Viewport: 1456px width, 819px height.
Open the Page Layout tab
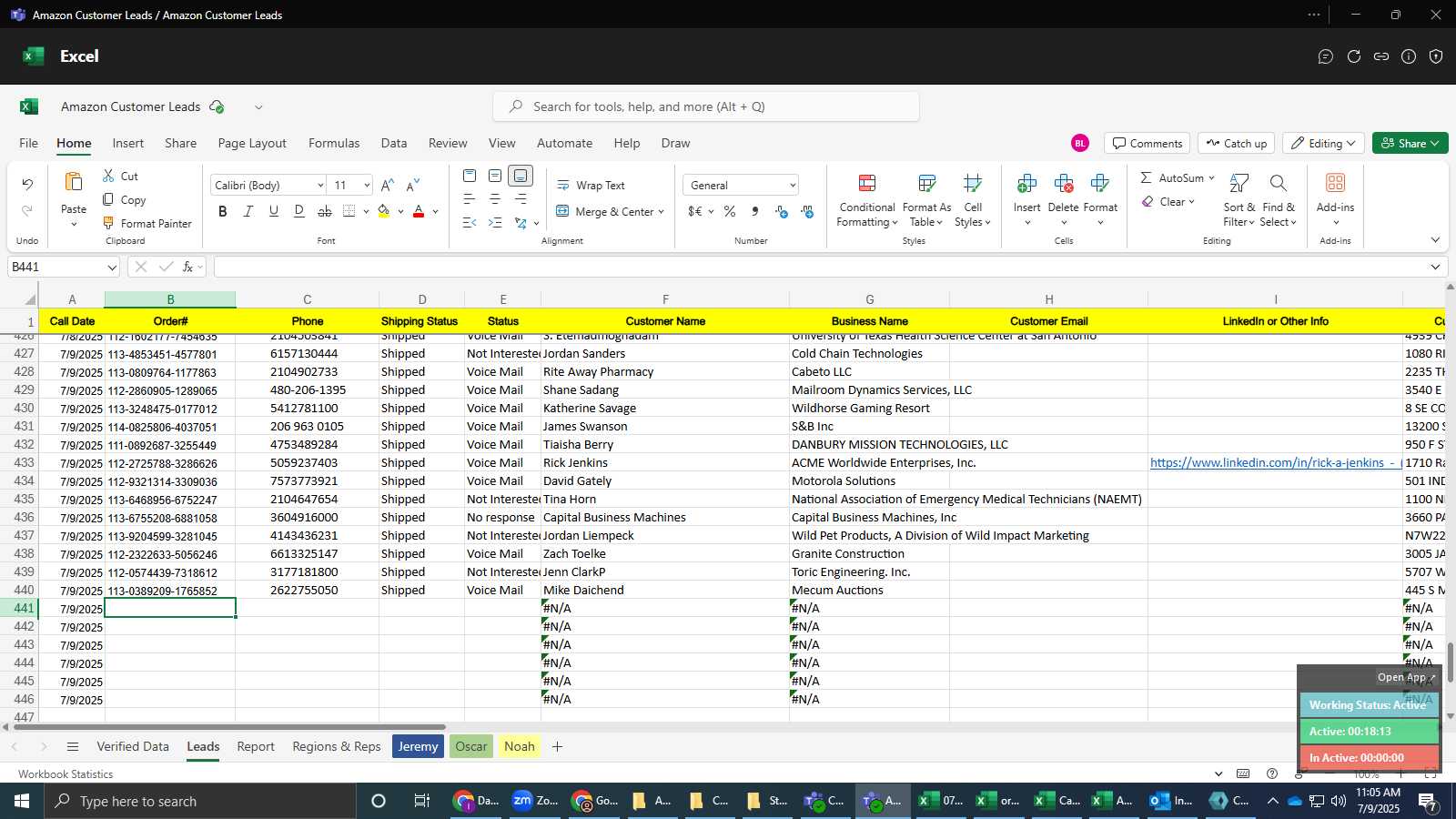coord(252,143)
